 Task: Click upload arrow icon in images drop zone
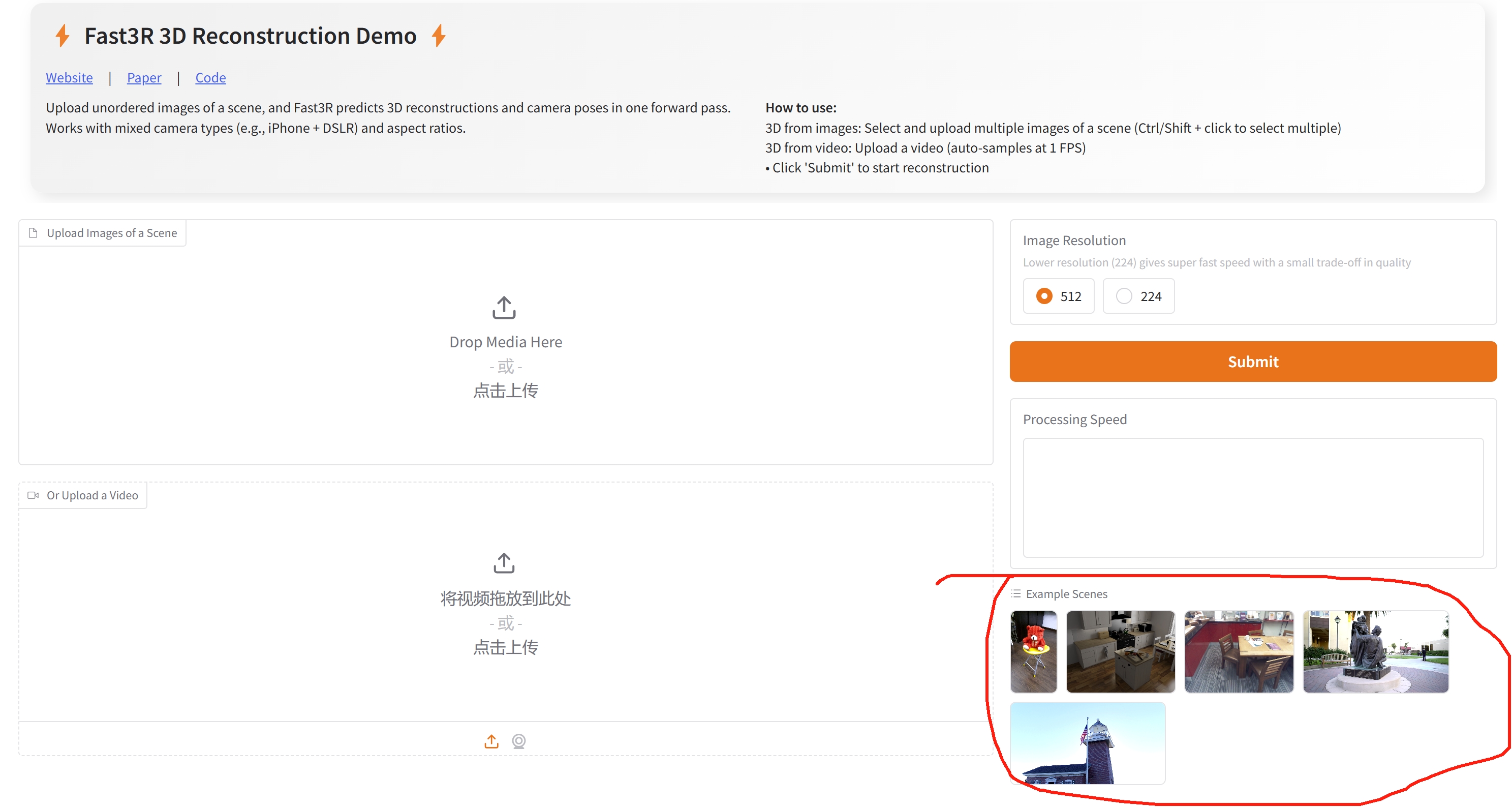pyautogui.click(x=504, y=307)
